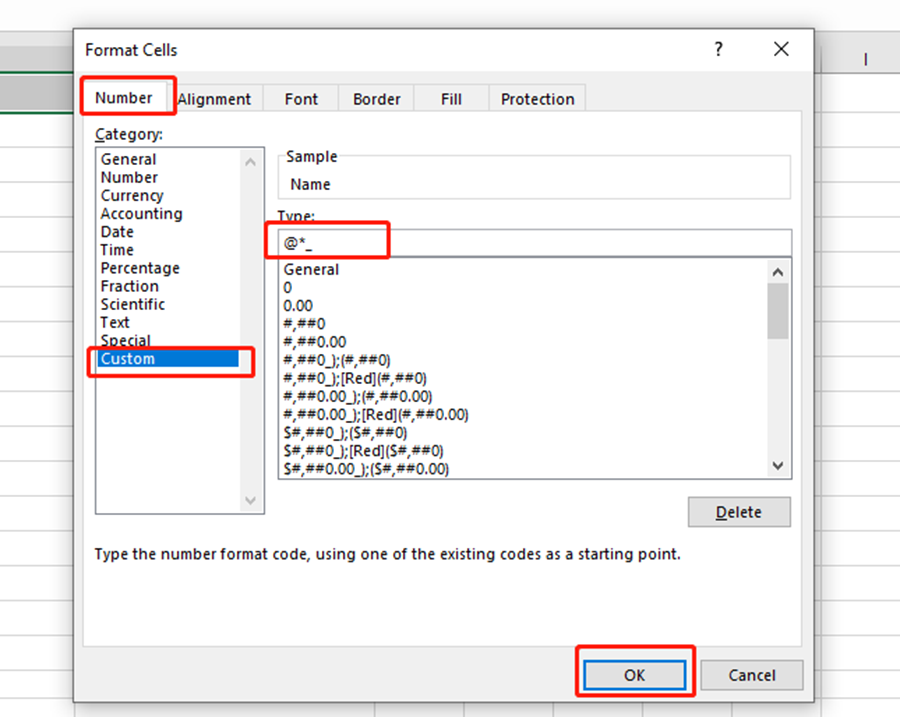Select the Custom category
Screen dimensions: 900x717
[168, 359]
